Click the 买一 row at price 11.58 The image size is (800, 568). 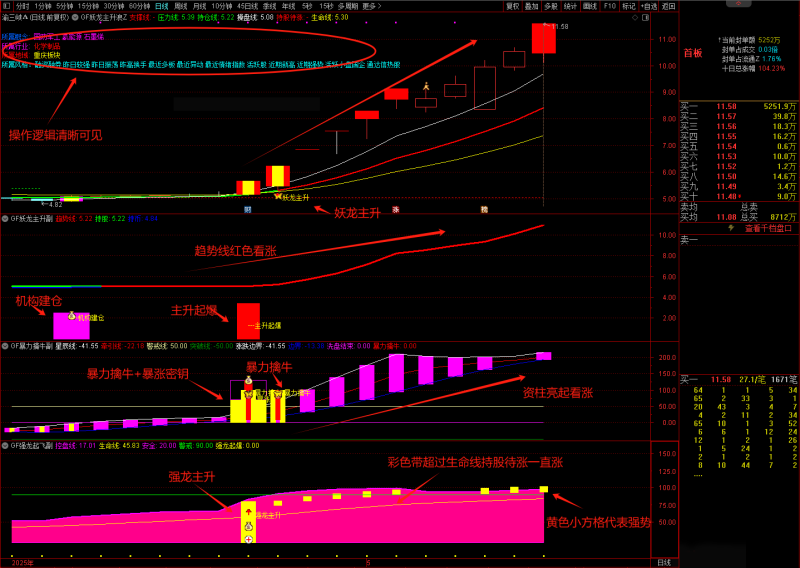pos(738,105)
